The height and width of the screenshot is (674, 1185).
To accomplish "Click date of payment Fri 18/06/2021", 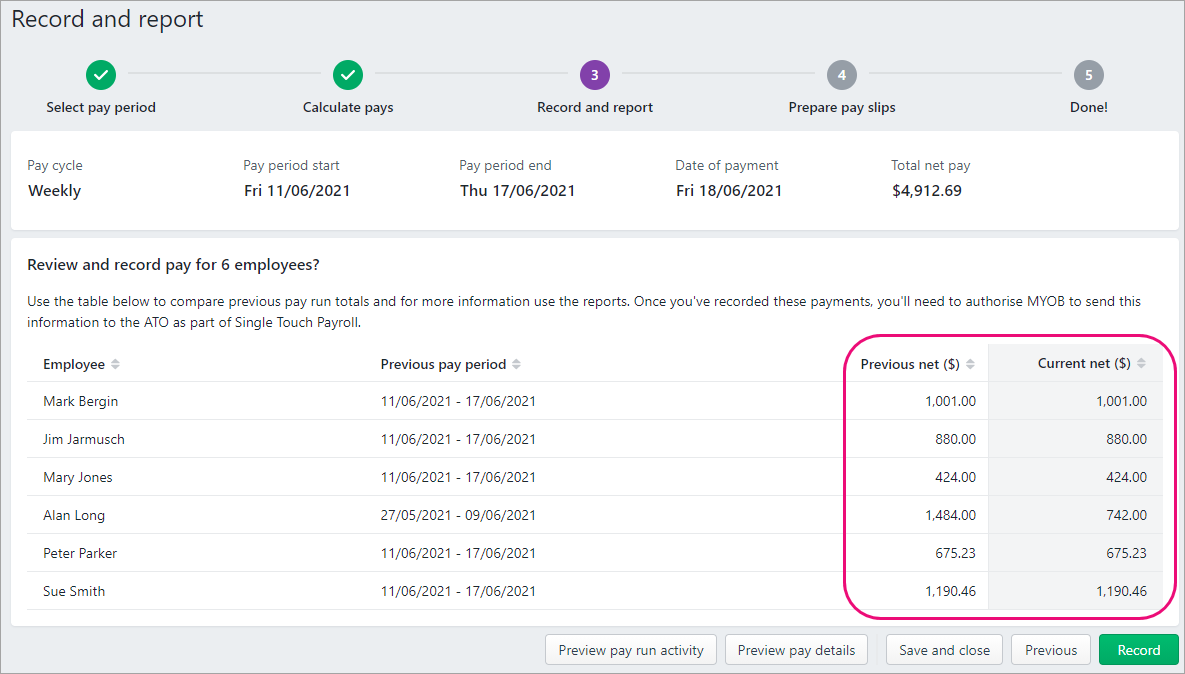I will click(729, 191).
